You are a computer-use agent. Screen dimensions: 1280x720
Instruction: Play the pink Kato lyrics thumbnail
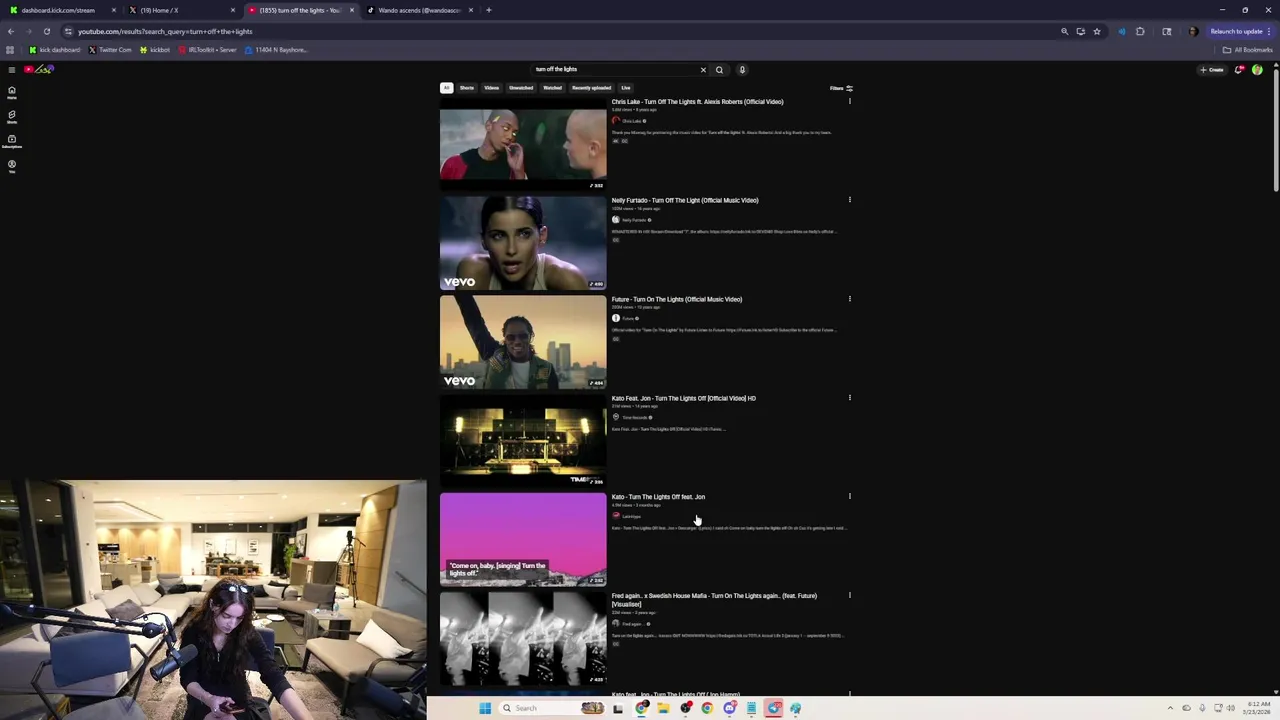tap(523, 539)
